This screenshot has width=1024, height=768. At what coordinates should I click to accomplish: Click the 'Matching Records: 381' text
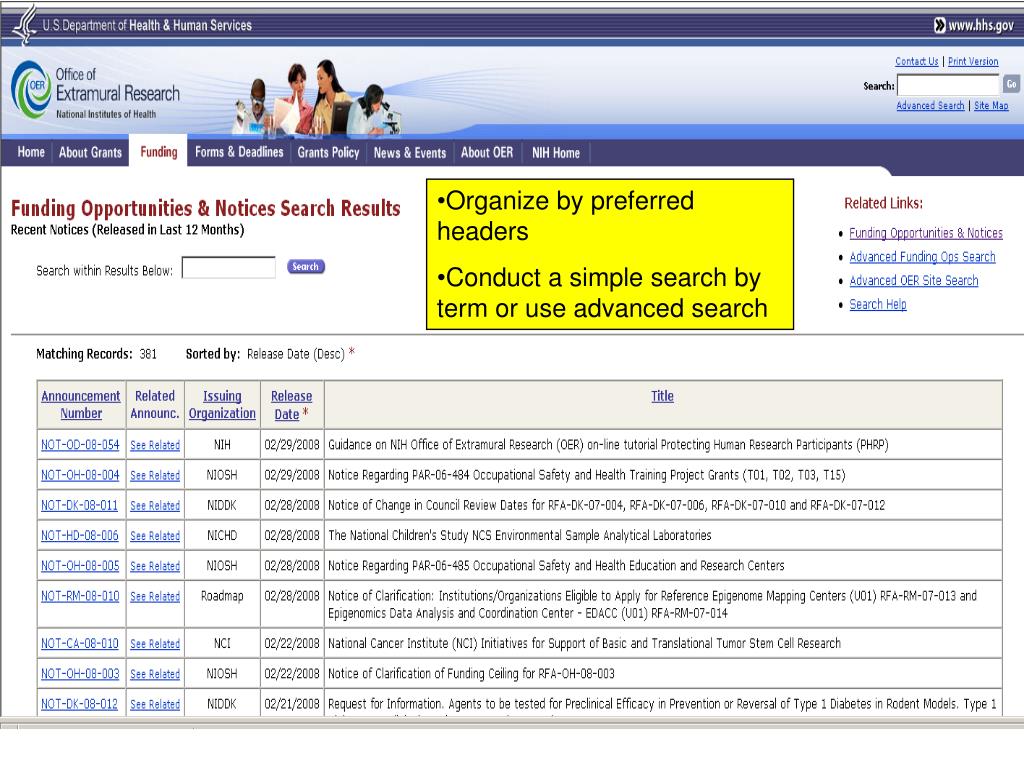97,354
